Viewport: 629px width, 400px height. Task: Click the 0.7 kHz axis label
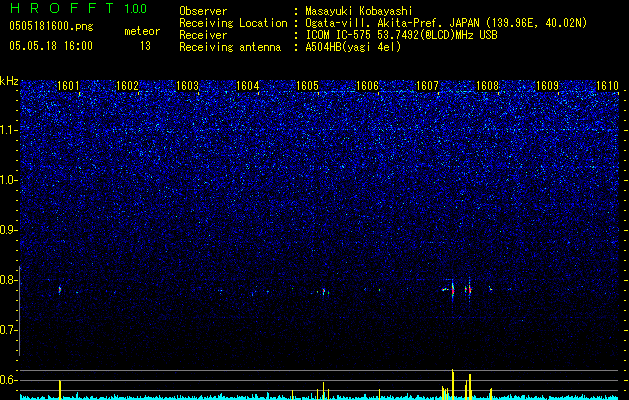[x=8, y=330]
